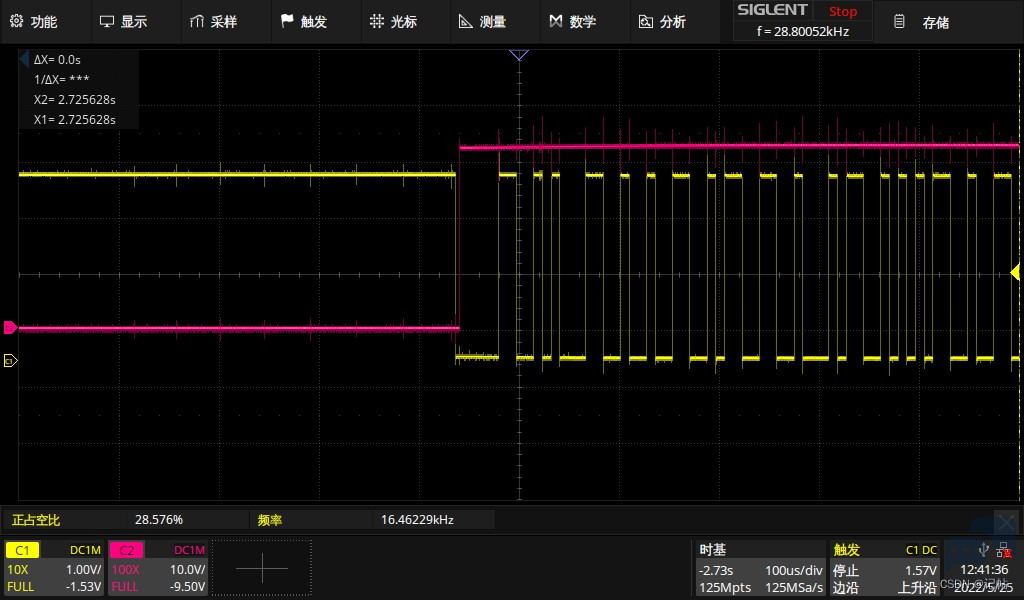
Task: Open the 采样 acquire menu
Action: (214, 22)
